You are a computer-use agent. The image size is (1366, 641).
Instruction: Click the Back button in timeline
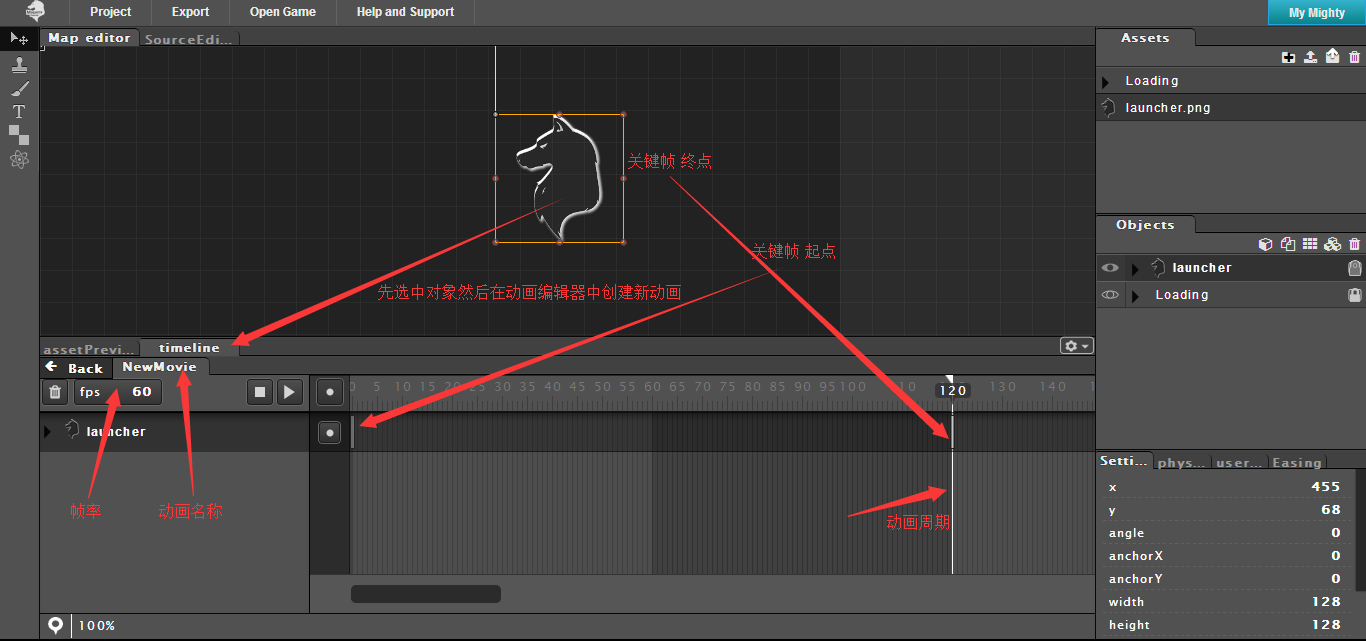[x=75, y=367]
